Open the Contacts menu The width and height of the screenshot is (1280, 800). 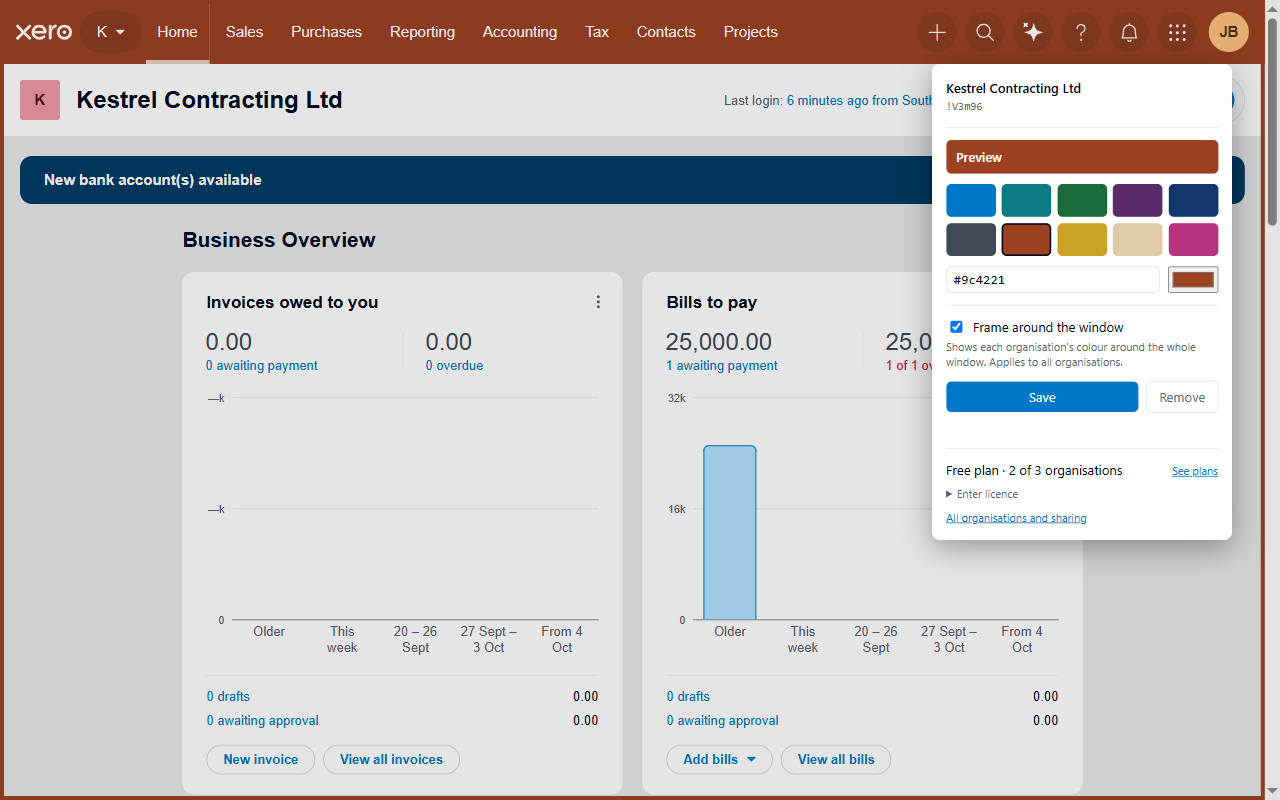(666, 32)
